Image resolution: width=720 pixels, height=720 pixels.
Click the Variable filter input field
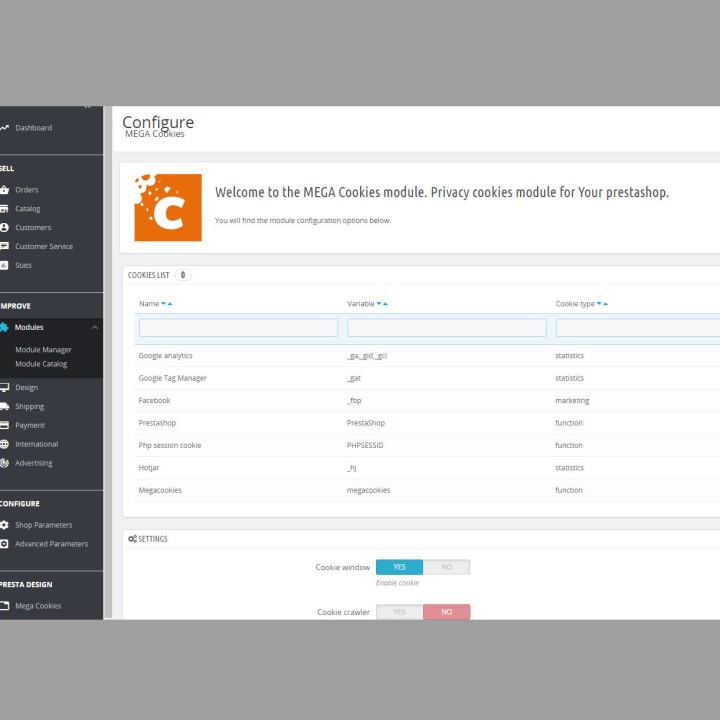click(x=447, y=328)
